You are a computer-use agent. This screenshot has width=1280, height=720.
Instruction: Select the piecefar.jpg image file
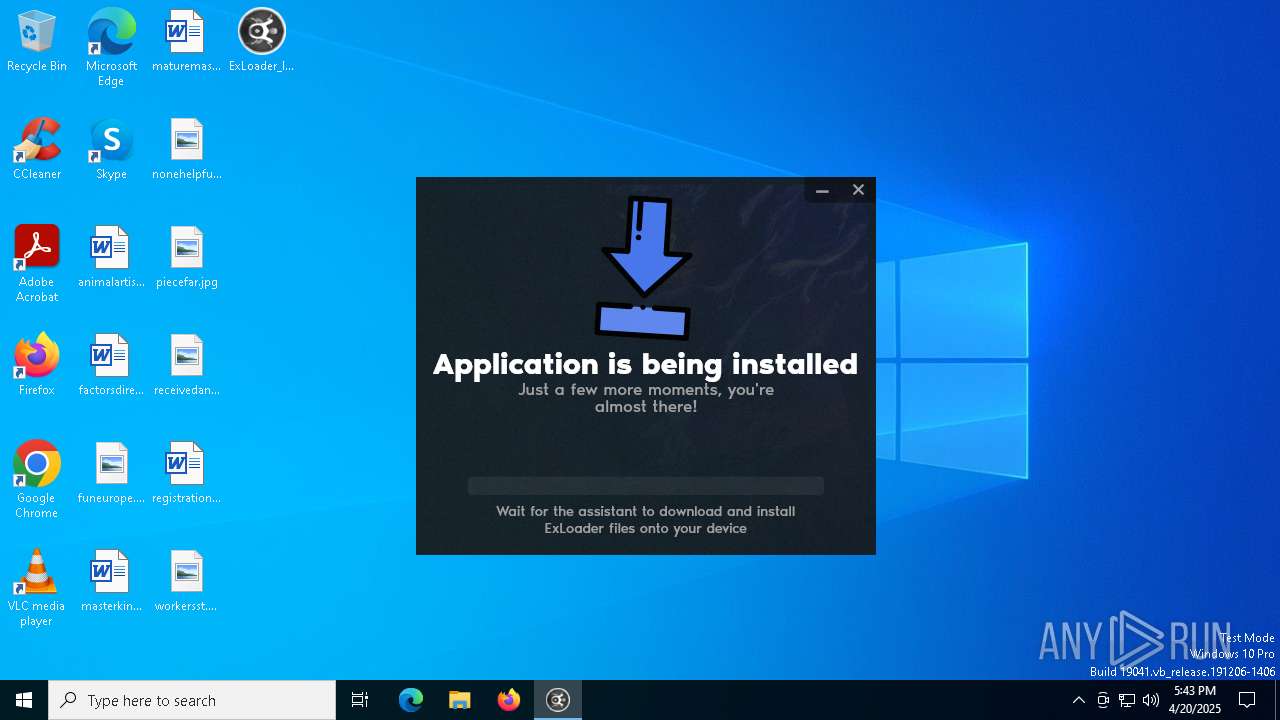tap(186, 257)
